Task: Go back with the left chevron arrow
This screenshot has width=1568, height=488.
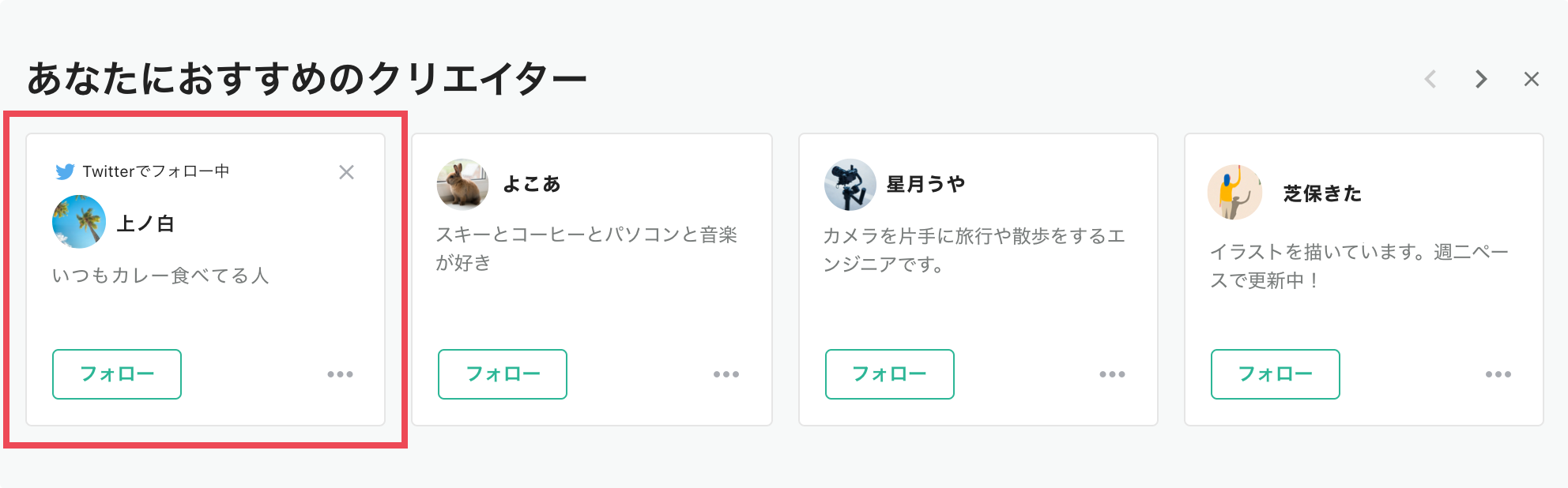Action: [x=1430, y=79]
